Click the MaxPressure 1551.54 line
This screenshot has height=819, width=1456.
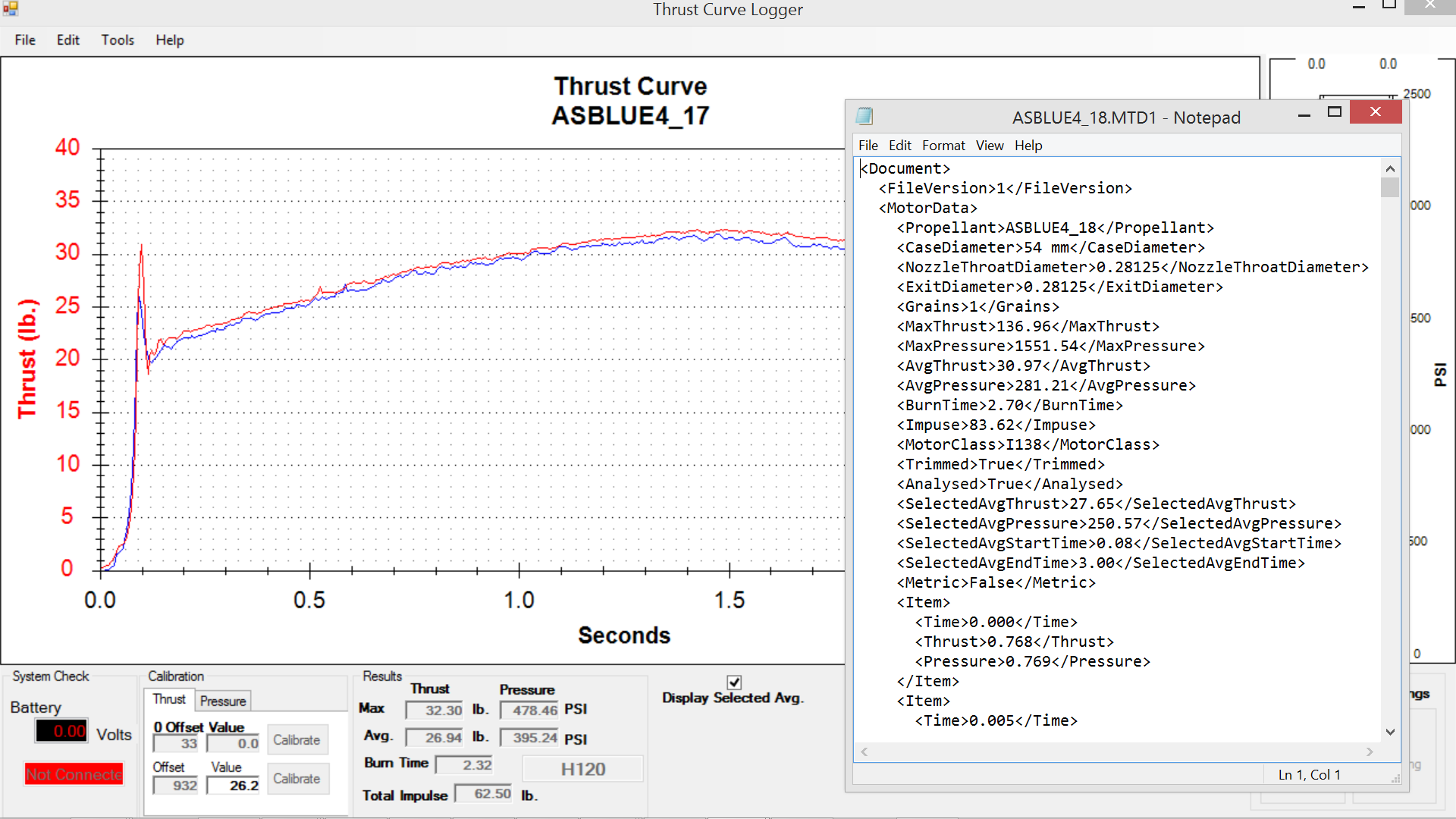point(1051,346)
